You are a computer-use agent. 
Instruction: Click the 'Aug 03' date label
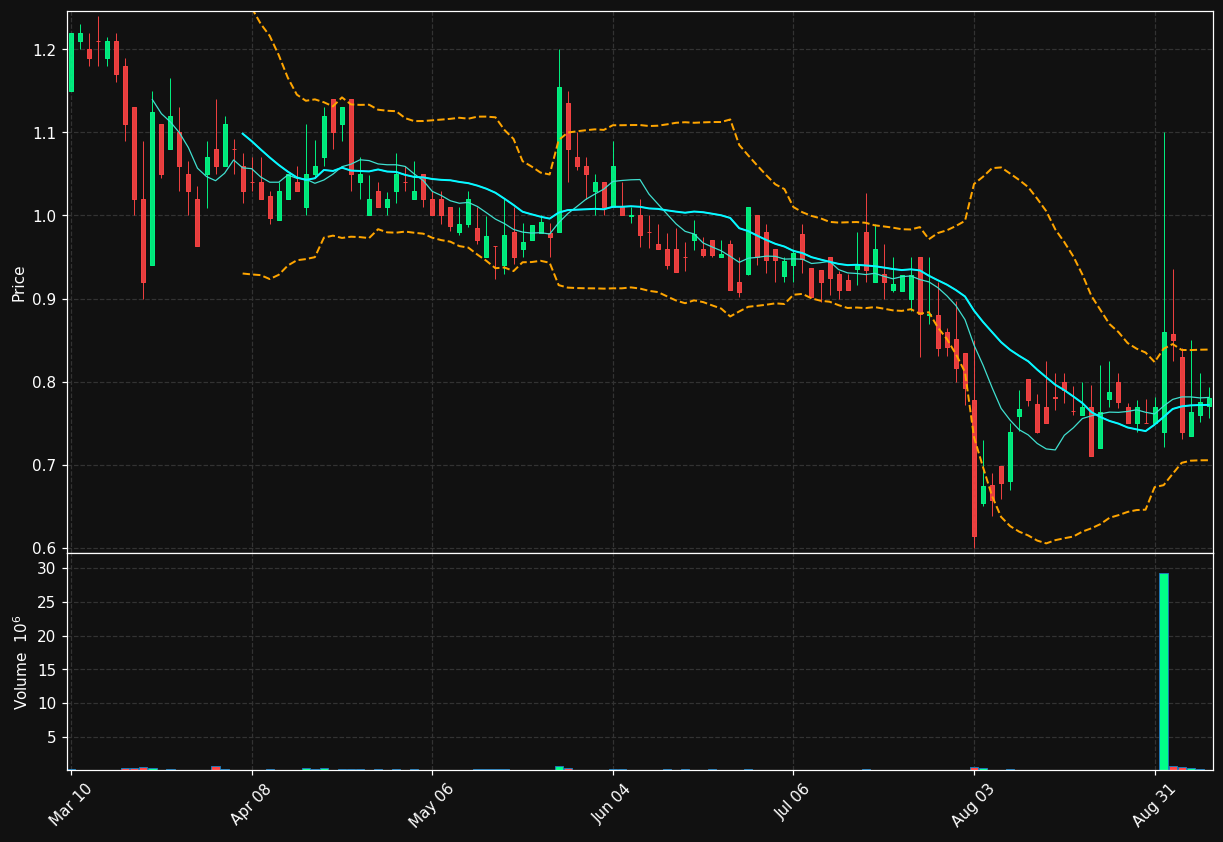coord(973,804)
